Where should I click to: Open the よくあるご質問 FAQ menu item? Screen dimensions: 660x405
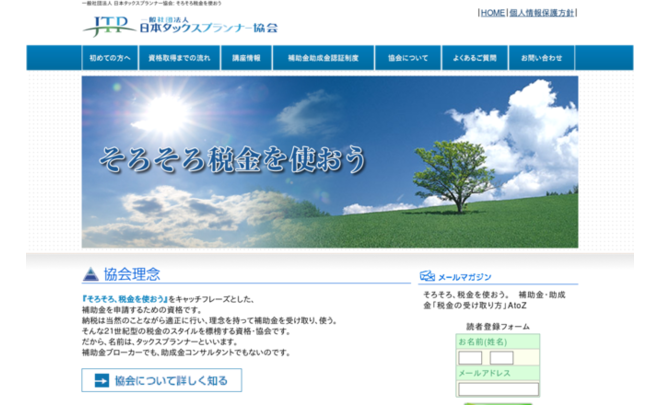tap(474, 58)
